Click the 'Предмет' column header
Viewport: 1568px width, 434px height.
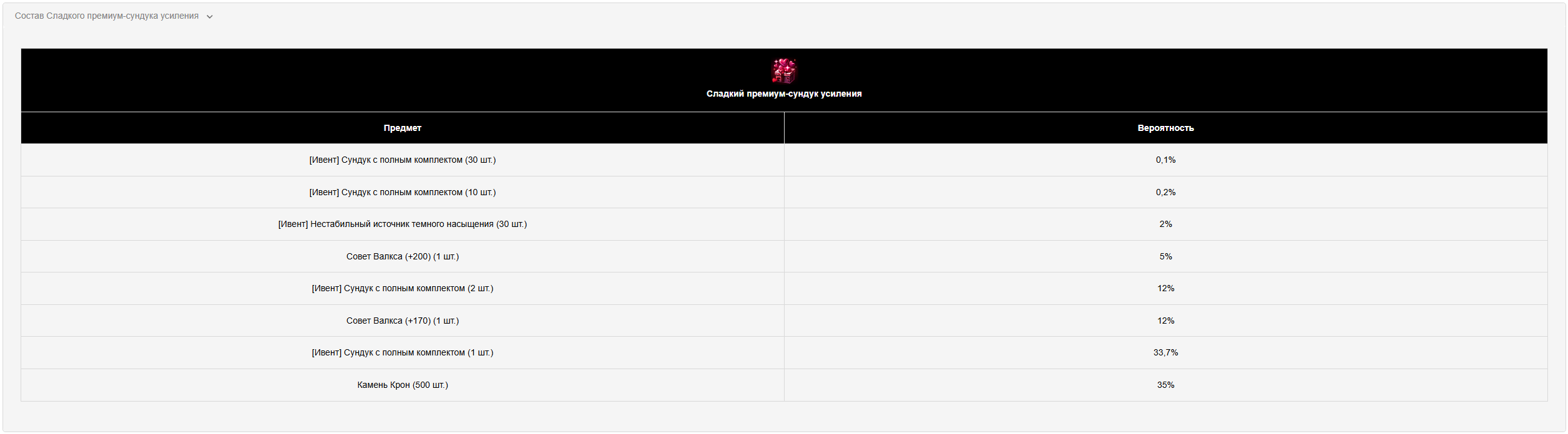(x=402, y=128)
